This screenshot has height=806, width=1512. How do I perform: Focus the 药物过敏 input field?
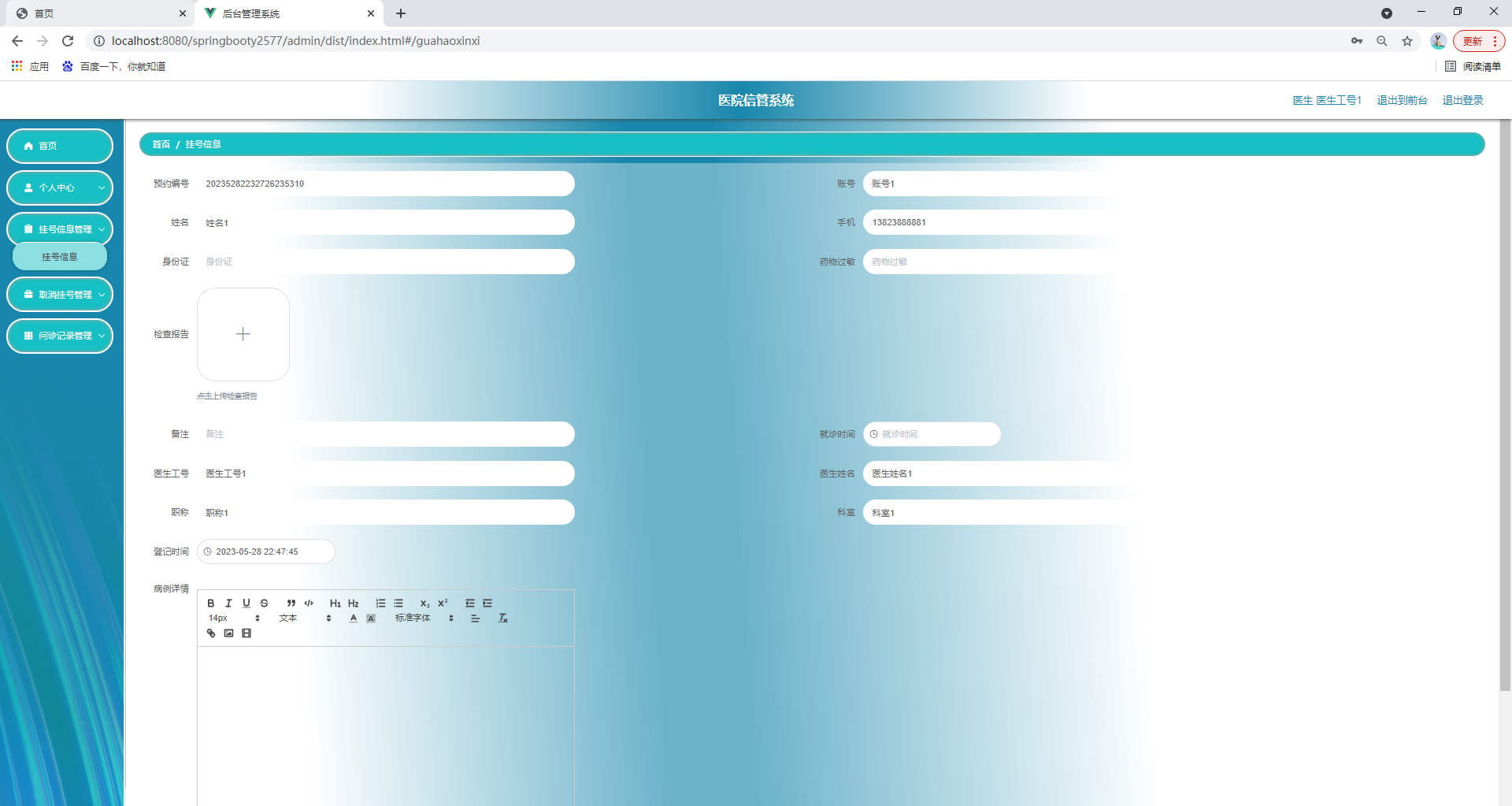tap(1052, 262)
